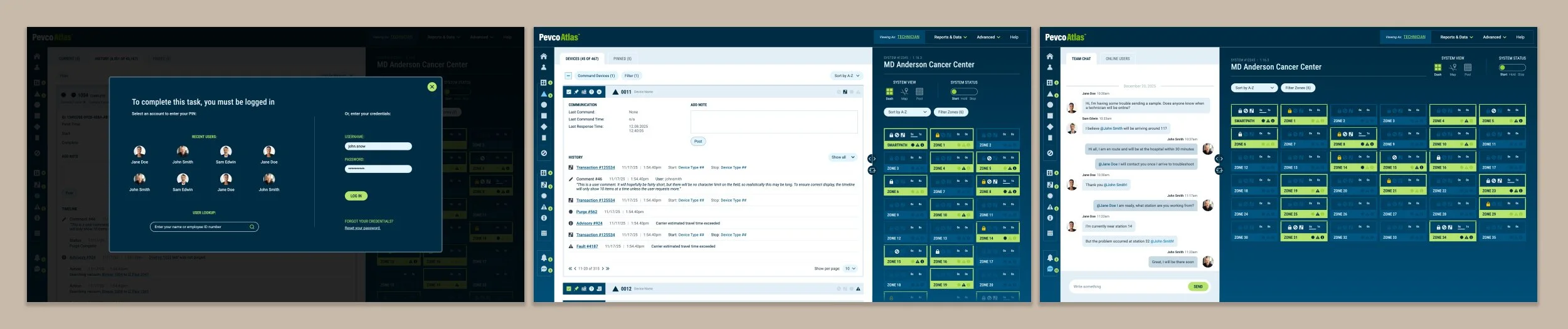Image resolution: width=1568 pixels, height=329 pixels.
Task: Select the no-entry sidebar icon in devices window
Action: 544,153
